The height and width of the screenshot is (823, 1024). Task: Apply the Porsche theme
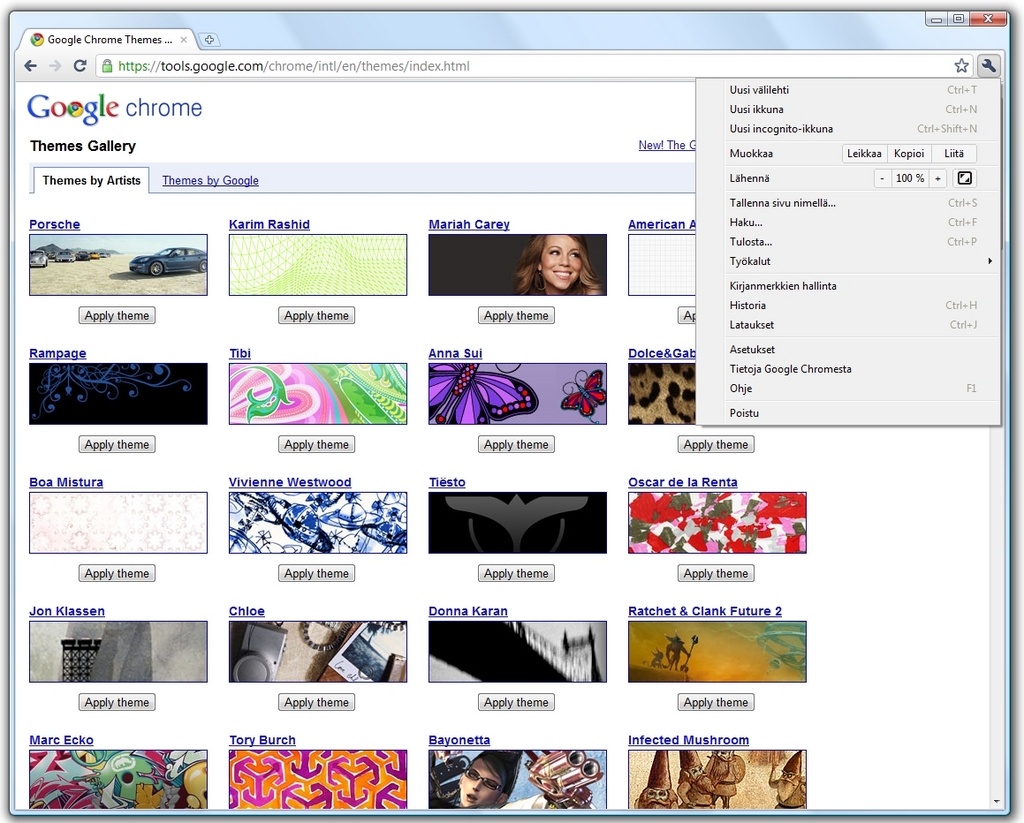tap(117, 316)
